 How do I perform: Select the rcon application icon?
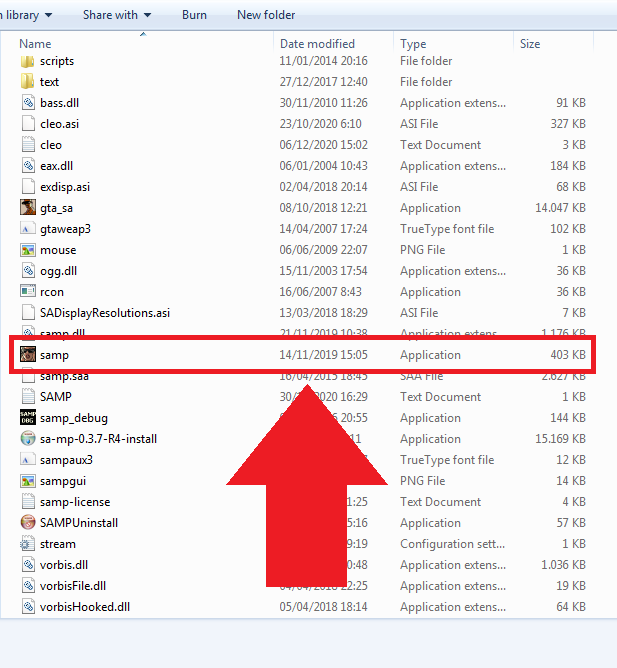point(28,291)
